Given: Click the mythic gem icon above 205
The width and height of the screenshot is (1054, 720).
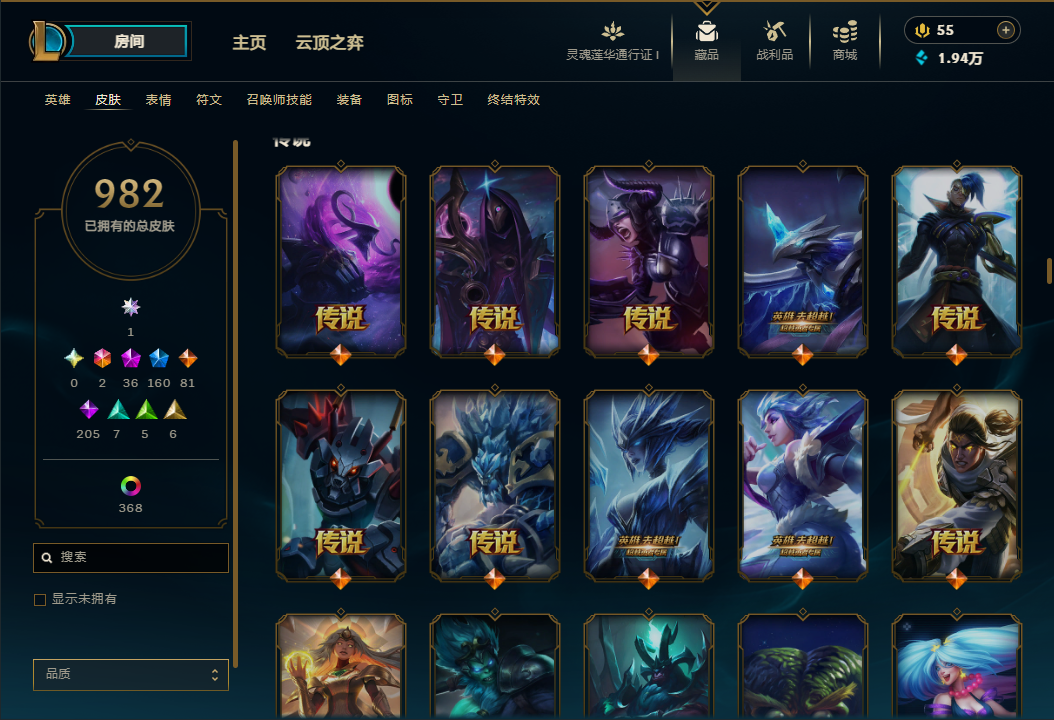Looking at the screenshot, I should point(89,409).
